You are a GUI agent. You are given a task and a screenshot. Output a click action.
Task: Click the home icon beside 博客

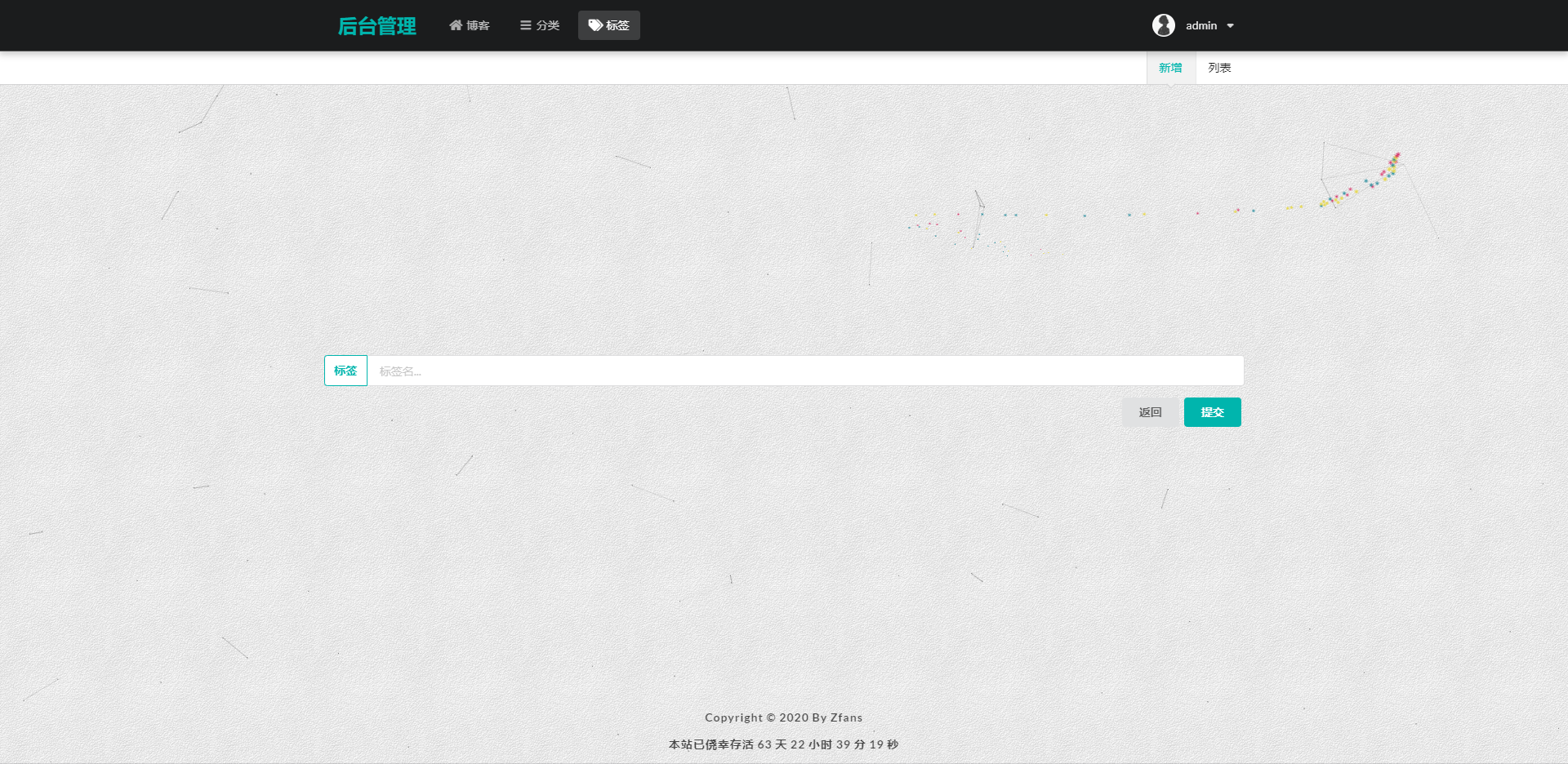click(x=456, y=25)
